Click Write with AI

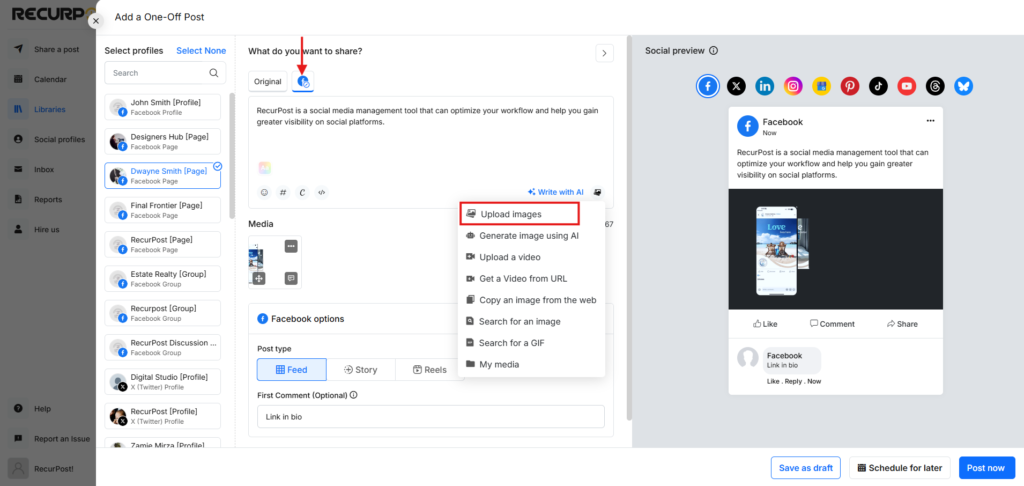point(556,192)
